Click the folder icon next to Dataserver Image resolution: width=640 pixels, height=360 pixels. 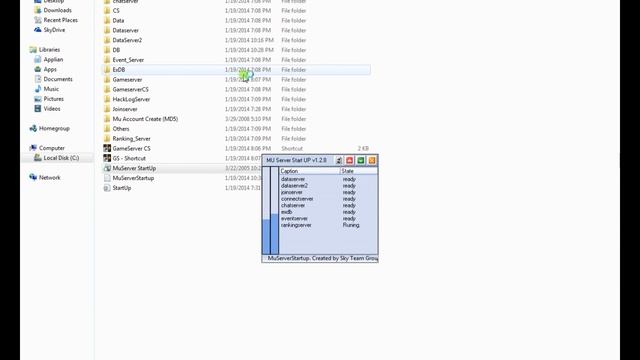coord(107,30)
